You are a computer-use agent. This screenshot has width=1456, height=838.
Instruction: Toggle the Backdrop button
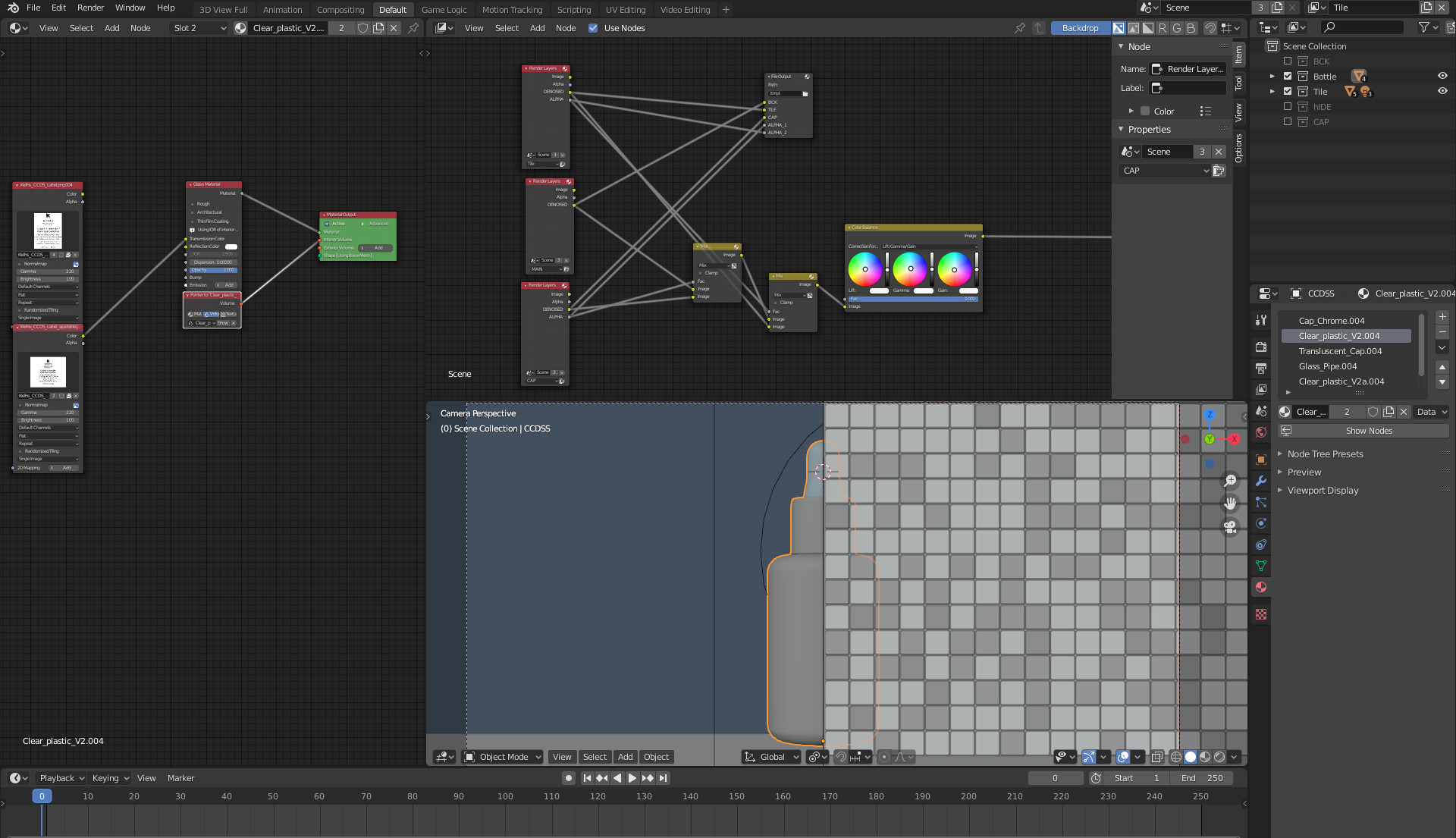point(1080,28)
